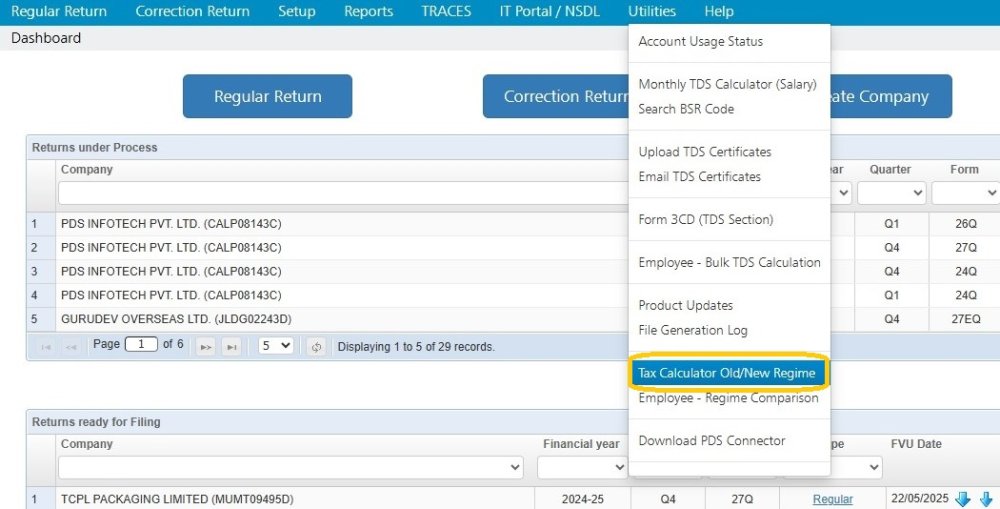
Task: Open Form filter dropdown in Returns under Process
Action: [966, 193]
